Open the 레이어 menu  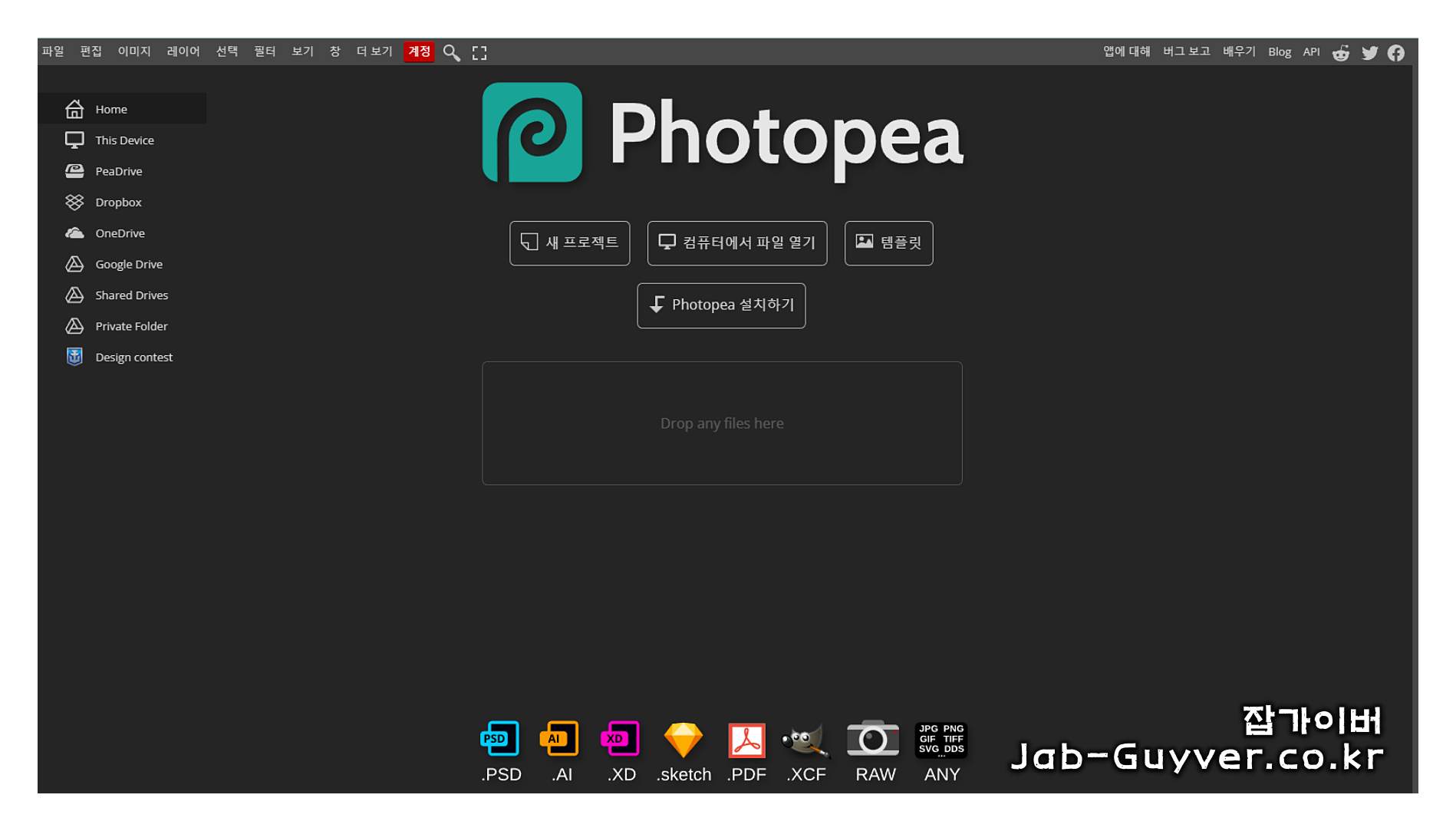point(183,51)
